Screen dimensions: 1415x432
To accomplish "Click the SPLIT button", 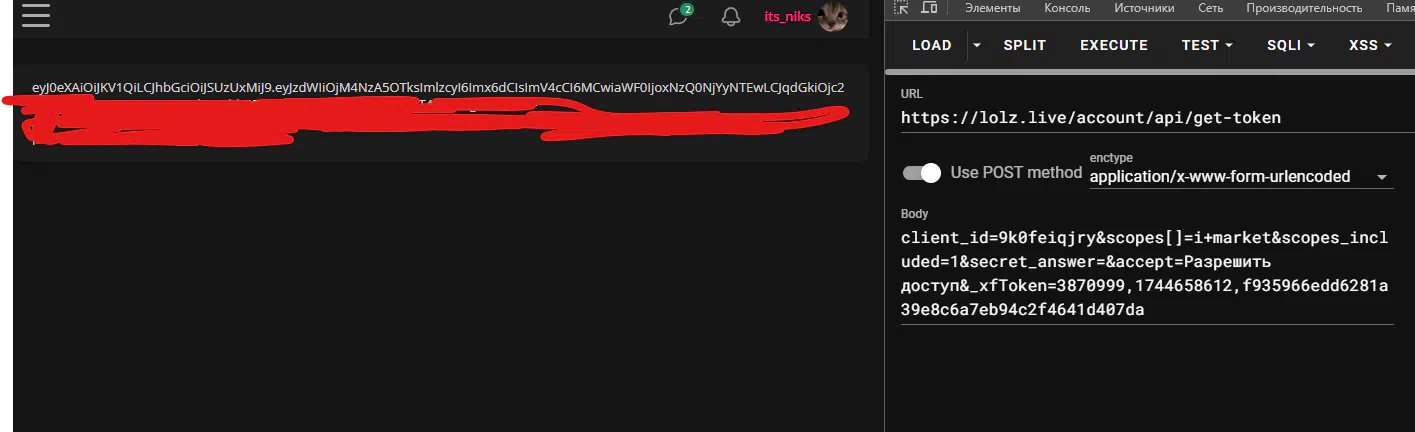I will pyautogui.click(x=1025, y=45).
